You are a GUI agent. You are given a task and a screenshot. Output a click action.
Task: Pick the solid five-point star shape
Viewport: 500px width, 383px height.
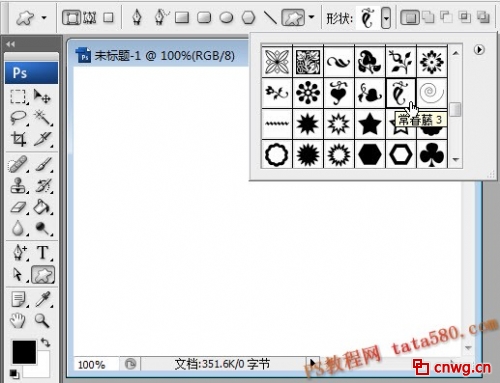[x=370, y=124]
